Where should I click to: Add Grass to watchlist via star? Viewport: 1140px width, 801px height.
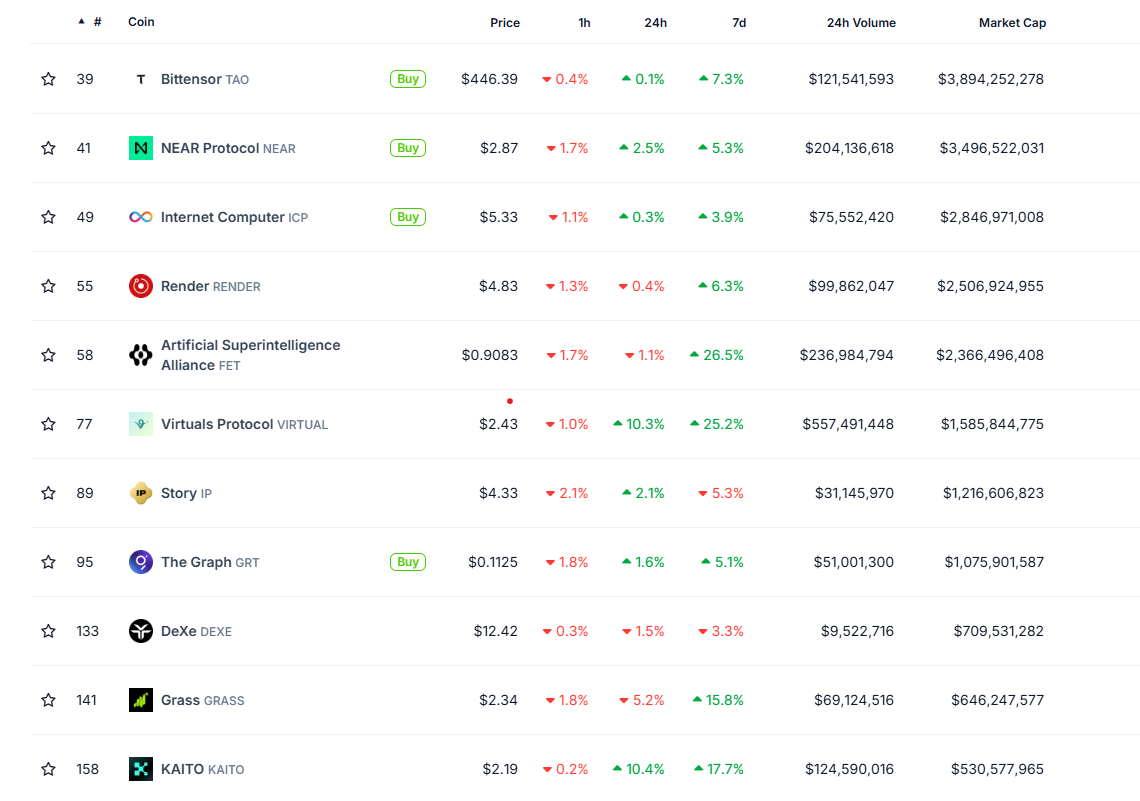point(49,700)
